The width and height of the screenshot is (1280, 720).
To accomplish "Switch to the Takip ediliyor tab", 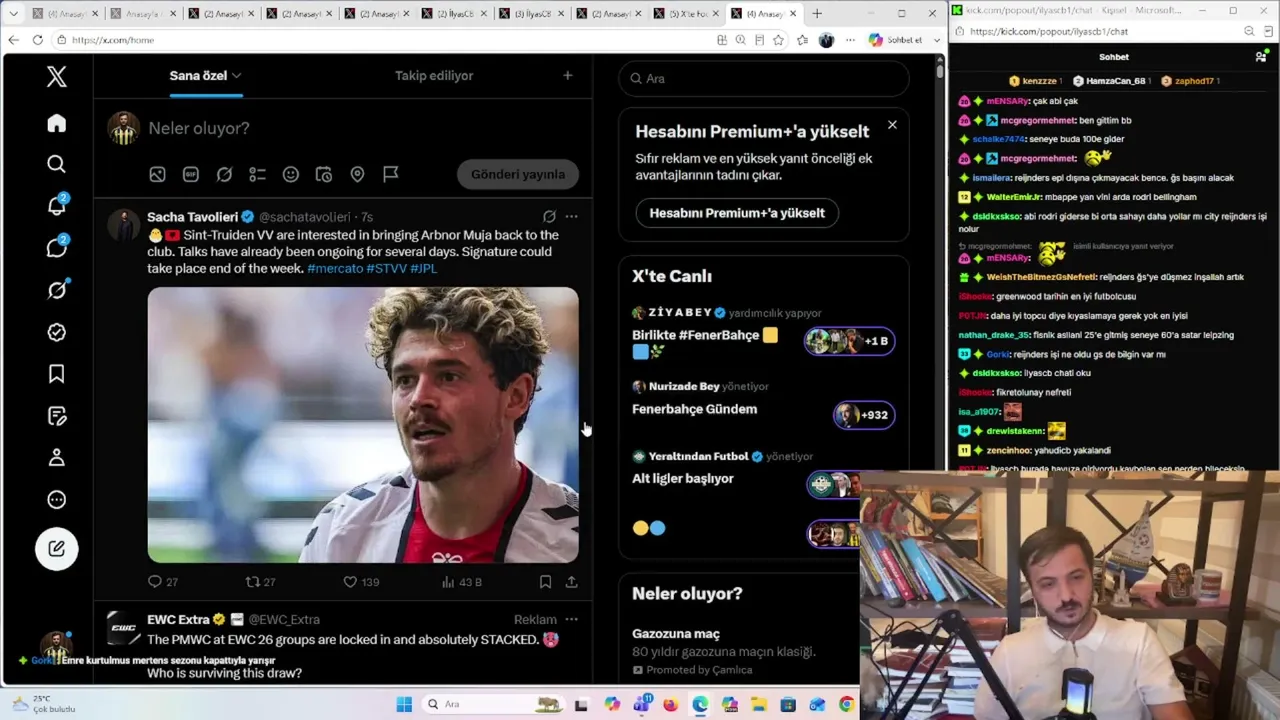I will [434, 76].
